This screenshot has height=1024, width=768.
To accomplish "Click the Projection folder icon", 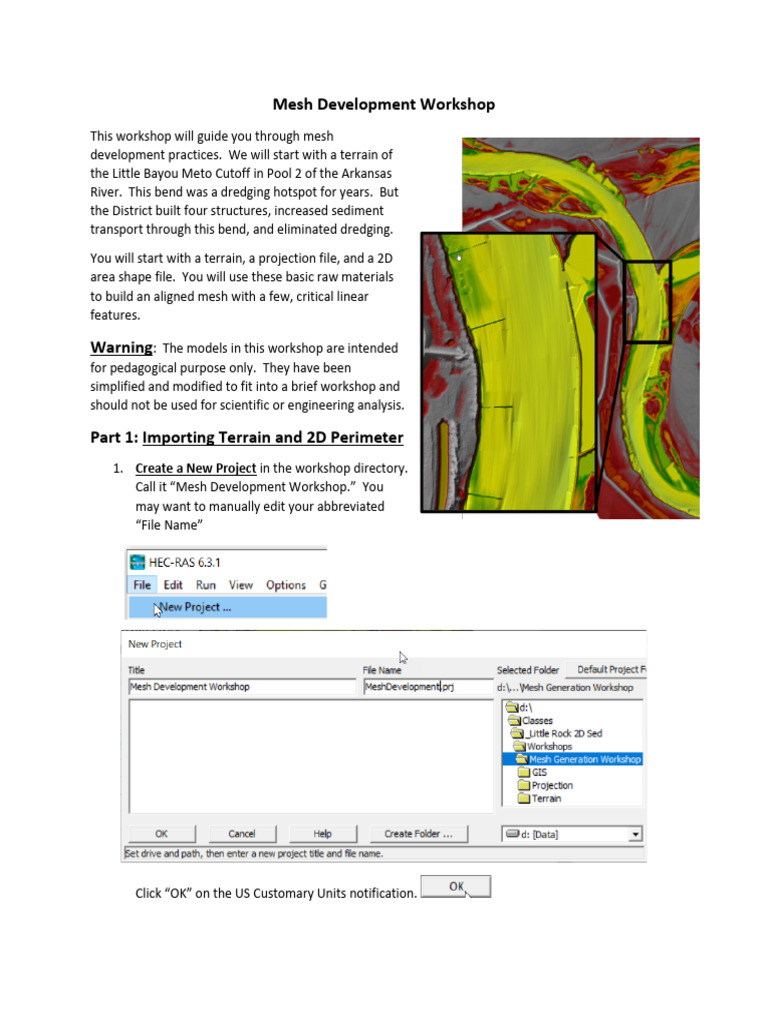I will click(524, 786).
